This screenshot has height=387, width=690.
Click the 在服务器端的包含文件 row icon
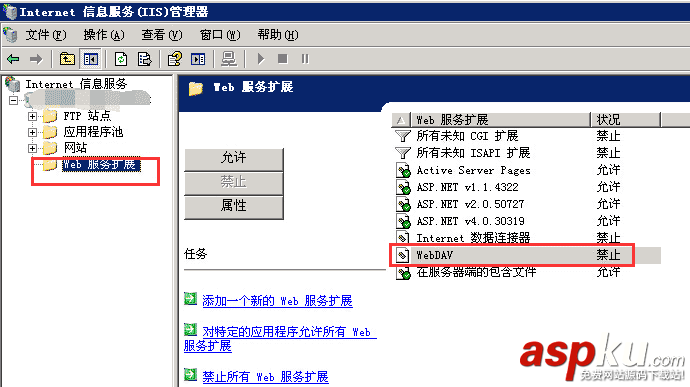click(403, 273)
